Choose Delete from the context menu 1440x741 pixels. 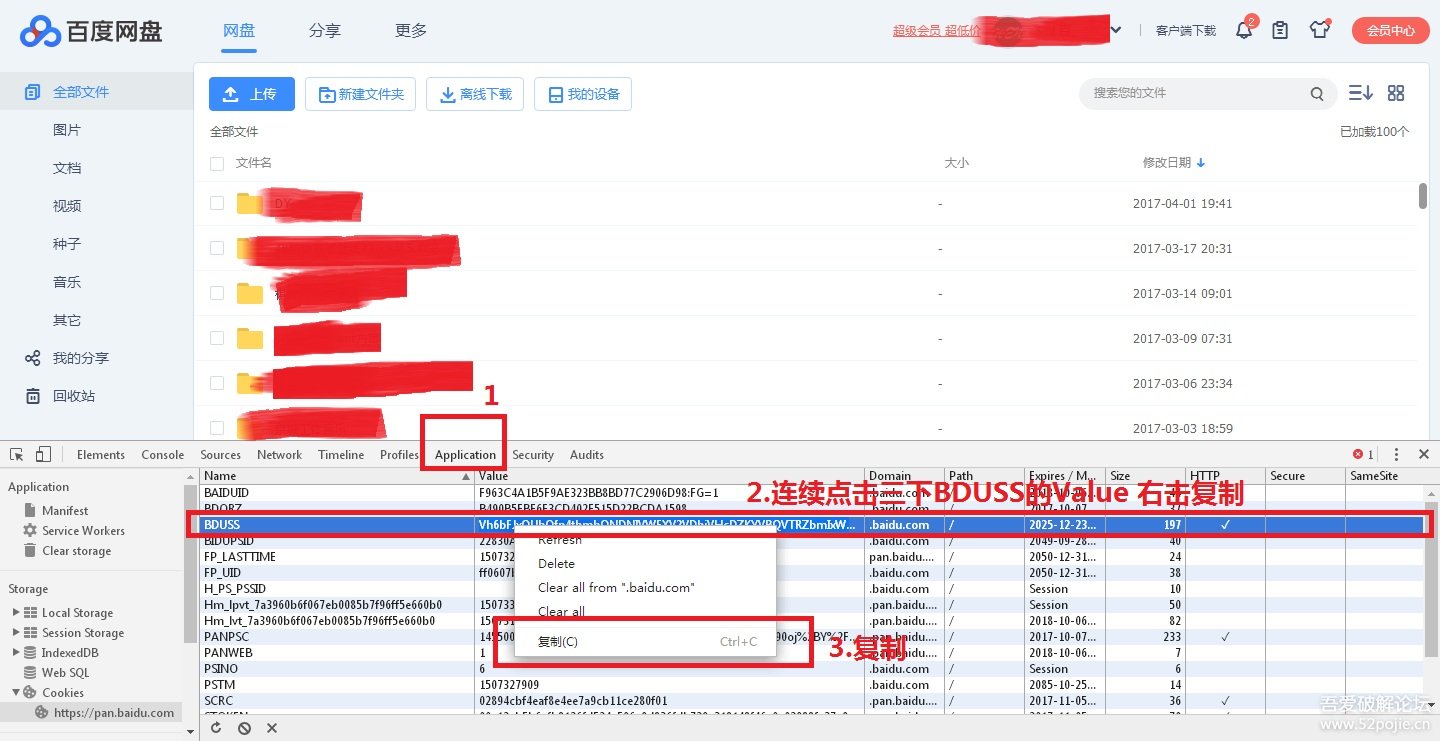(x=645, y=563)
